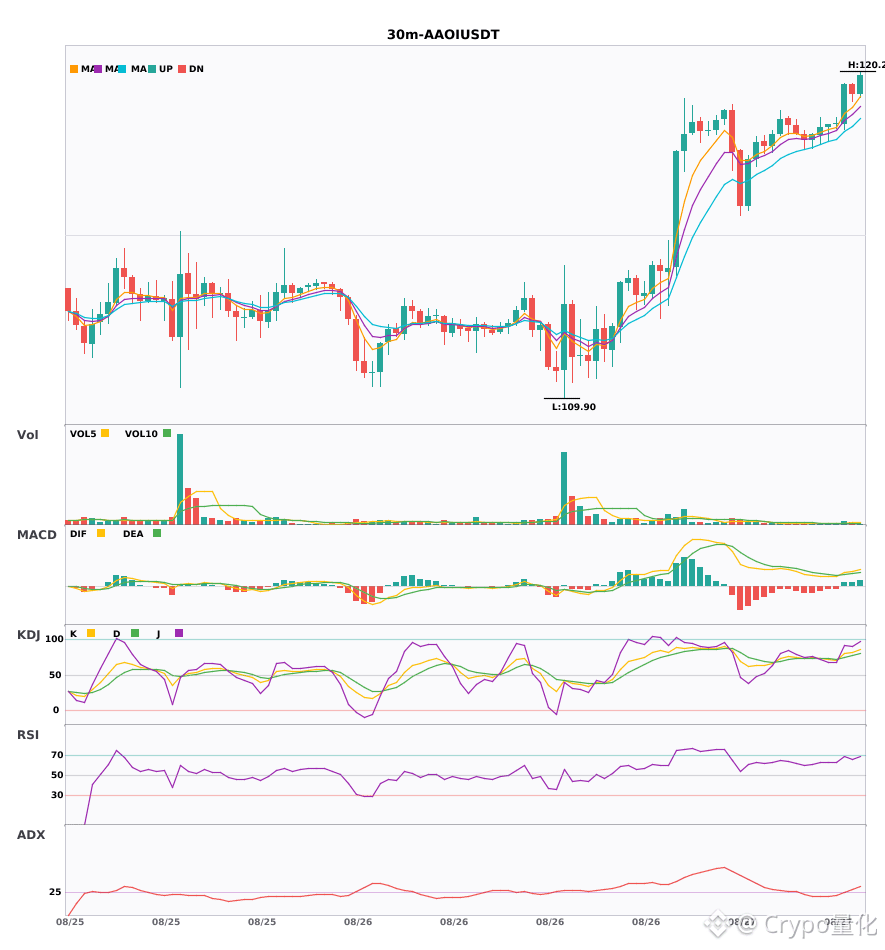The width and height of the screenshot is (885, 950).
Task: Click the VOL10 legend text
Action: [x=141, y=434]
